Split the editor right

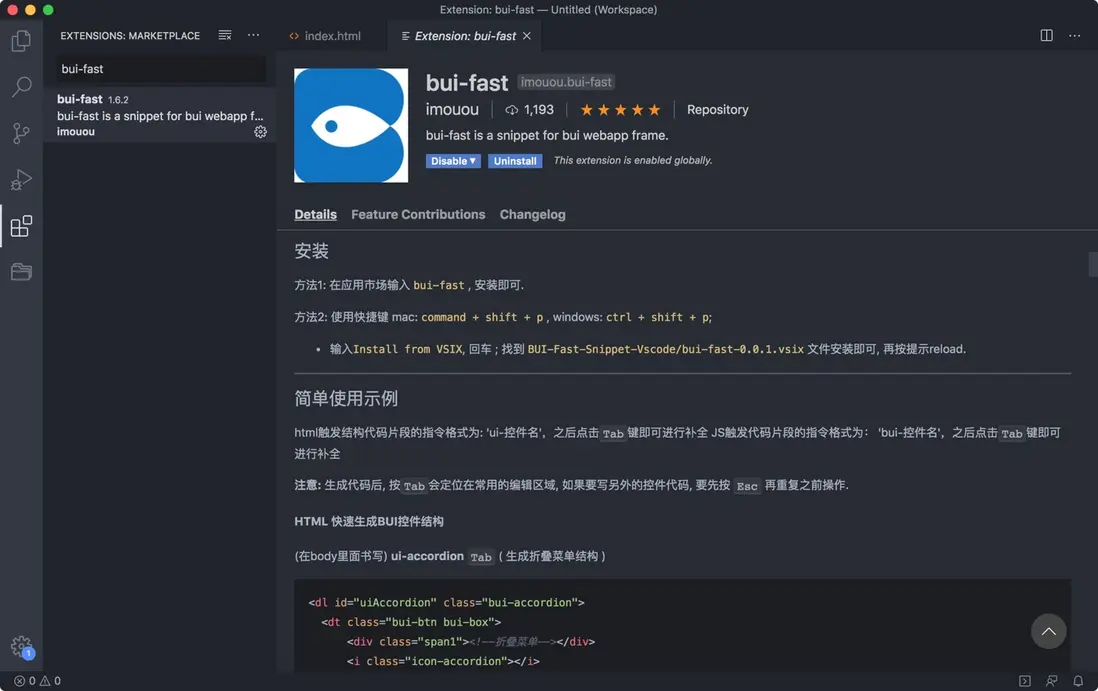point(1046,35)
